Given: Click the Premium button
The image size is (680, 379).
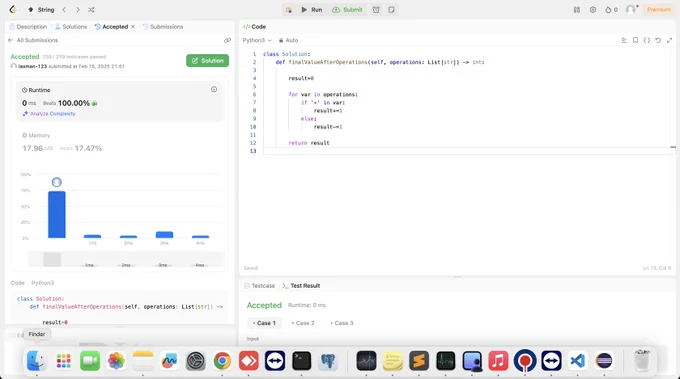Looking at the screenshot, I should click(658, 10).
